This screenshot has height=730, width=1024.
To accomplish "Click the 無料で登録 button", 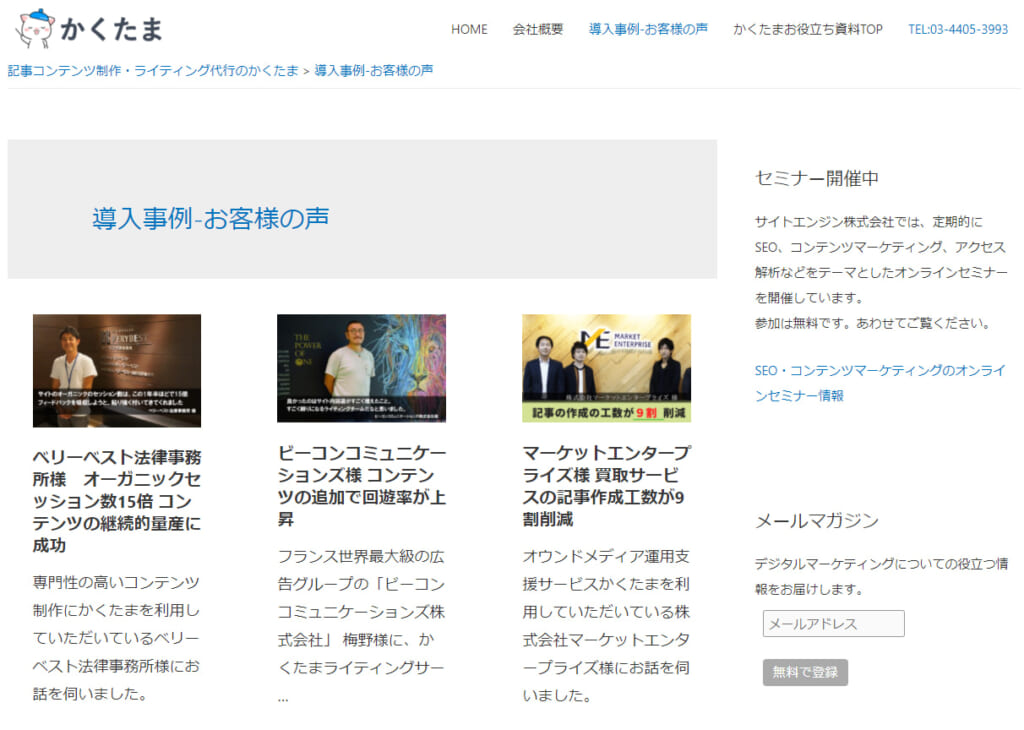I will (x=805, y=673).
